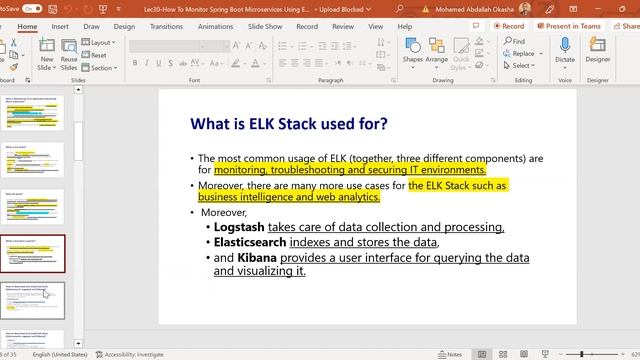Click the Cut scissors icon
This screenshot has width=640, height=360.
(14, 42)
